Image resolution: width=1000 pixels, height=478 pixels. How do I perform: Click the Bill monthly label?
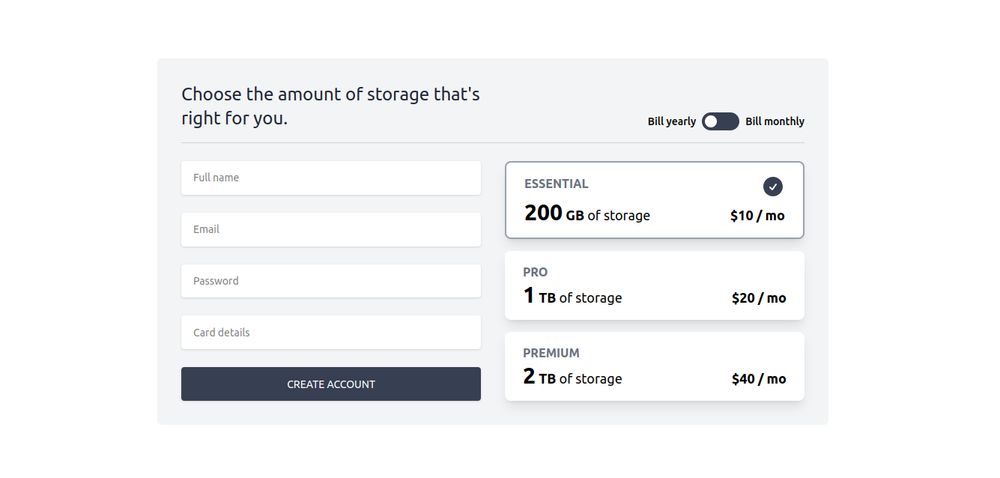pyautogui.click(x=775, y=122)
